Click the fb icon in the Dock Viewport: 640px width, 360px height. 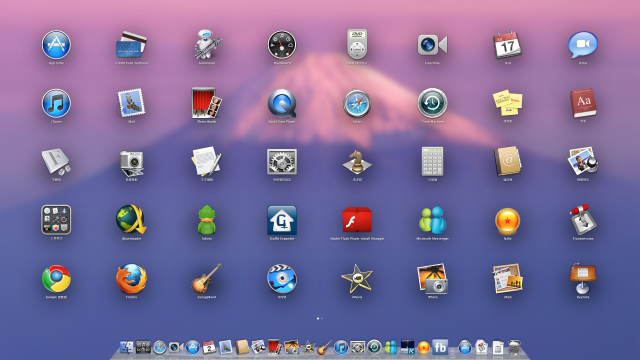pos(440,347)
